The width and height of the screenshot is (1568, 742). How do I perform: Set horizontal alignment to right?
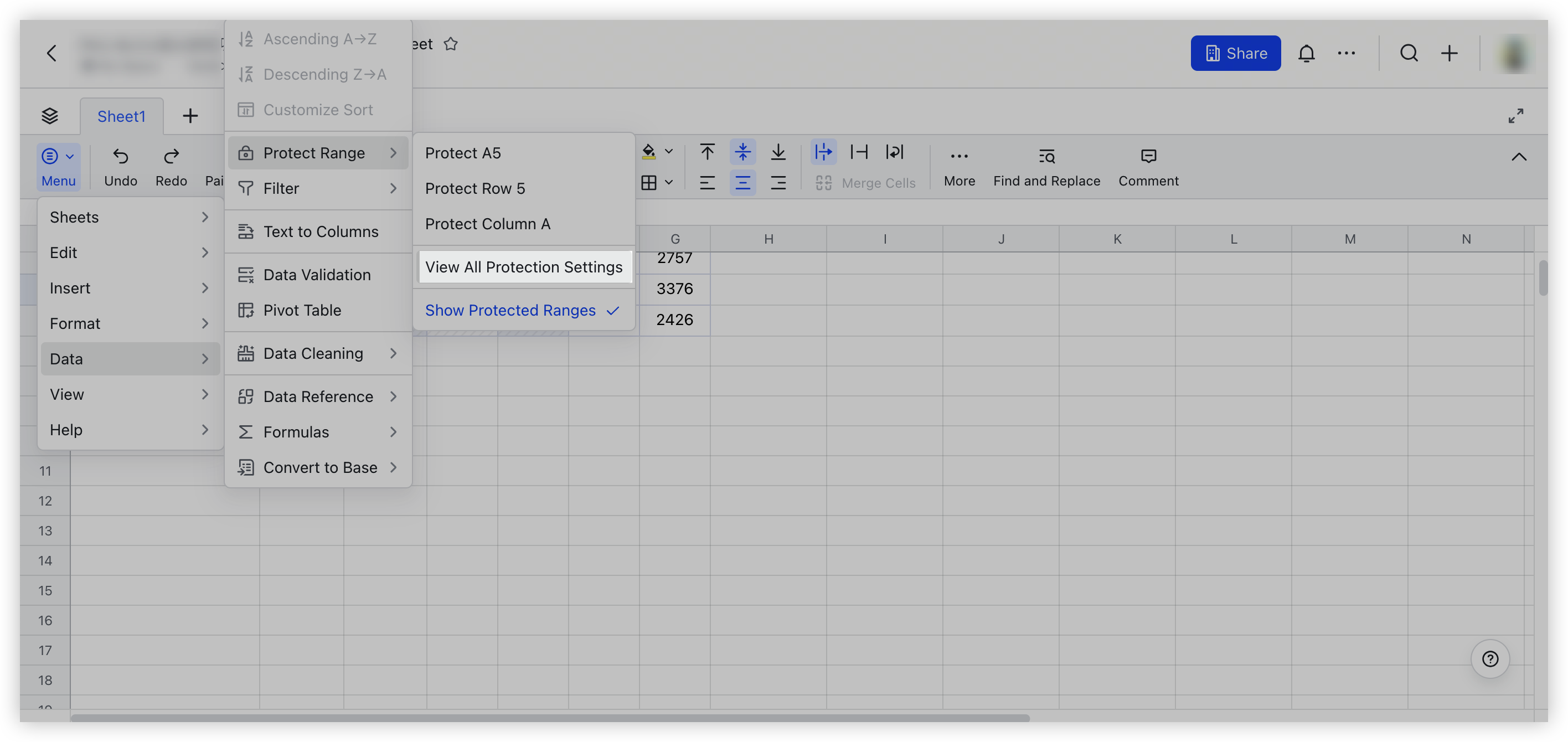click(x=778, y=182)
